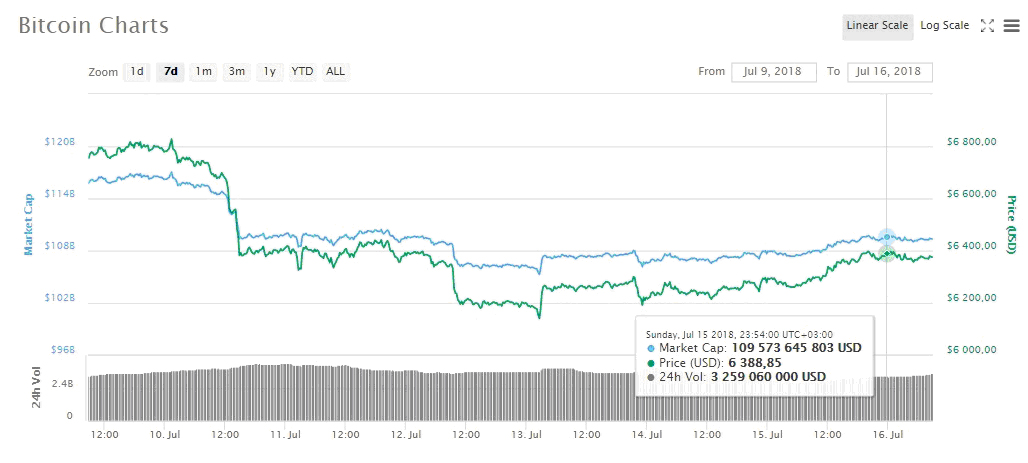Click the Market Cap axis title
Screen dimensions: 1028x463
28,224
